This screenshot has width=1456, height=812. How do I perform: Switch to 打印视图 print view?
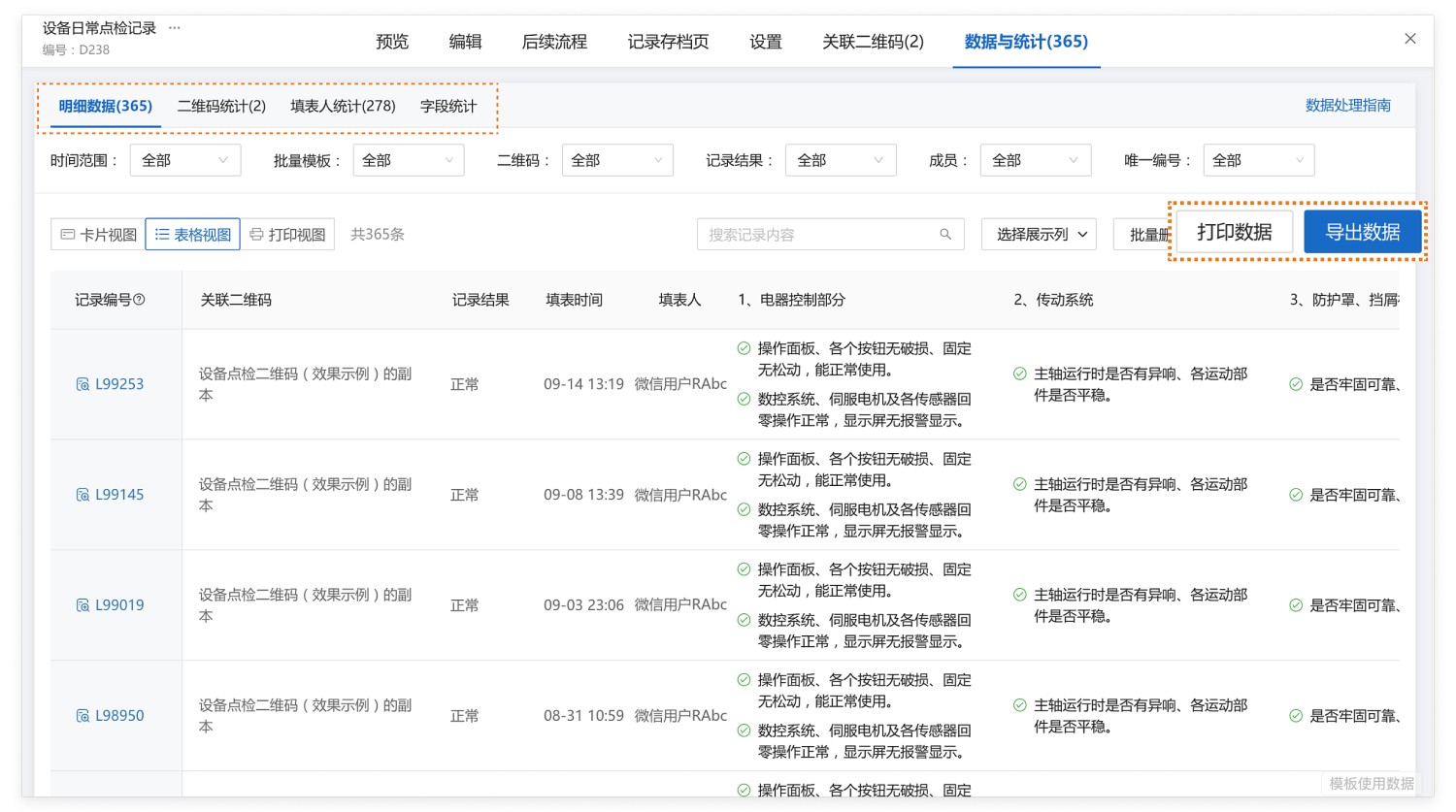(287, 235)
